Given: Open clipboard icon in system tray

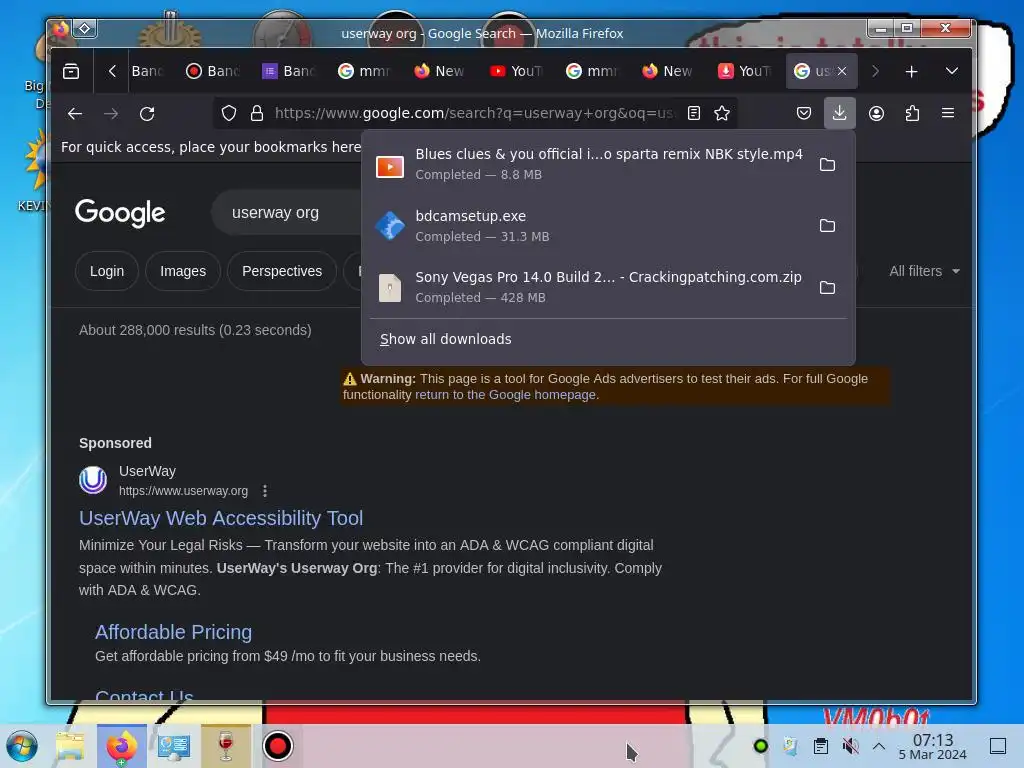Looking at the screenshot, I should [820, 746].
